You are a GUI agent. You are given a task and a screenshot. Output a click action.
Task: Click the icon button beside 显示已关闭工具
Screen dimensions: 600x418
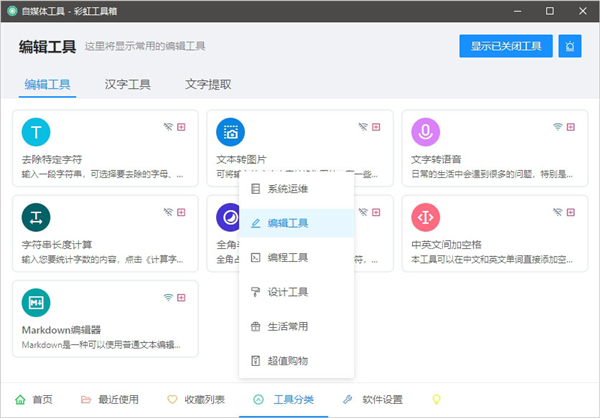click(570, 46)
